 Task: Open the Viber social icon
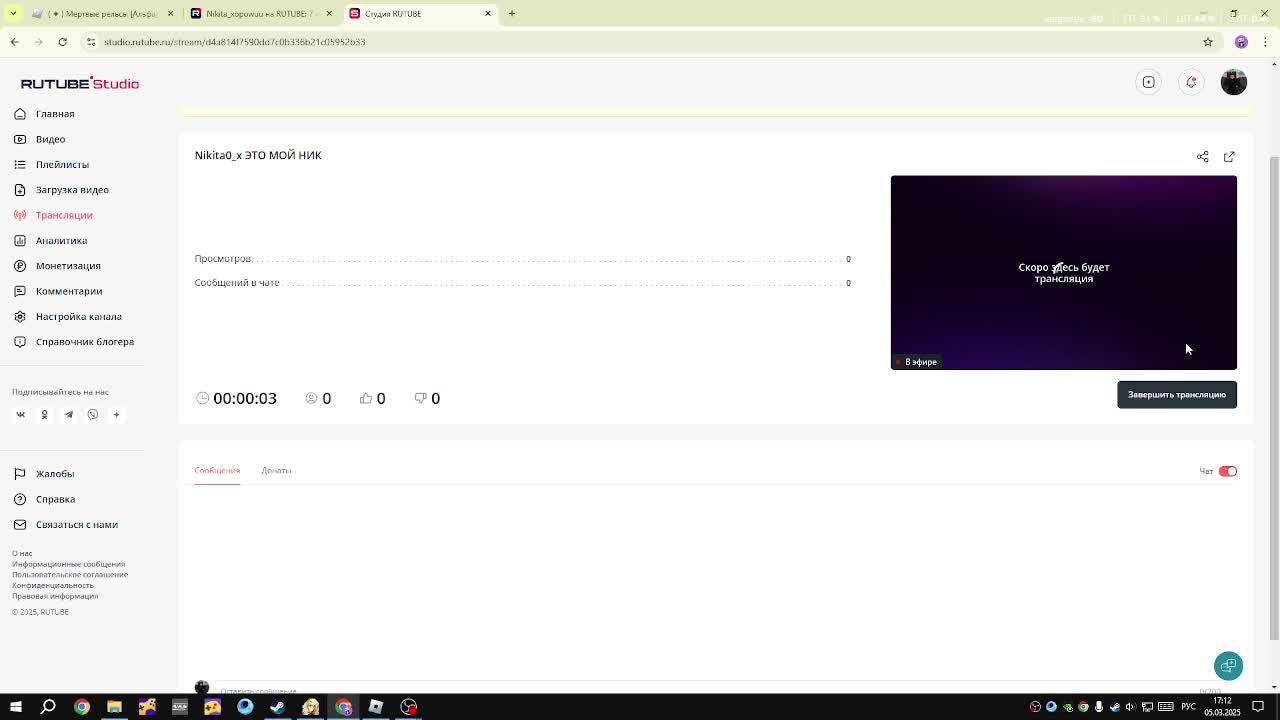(92, 414)
